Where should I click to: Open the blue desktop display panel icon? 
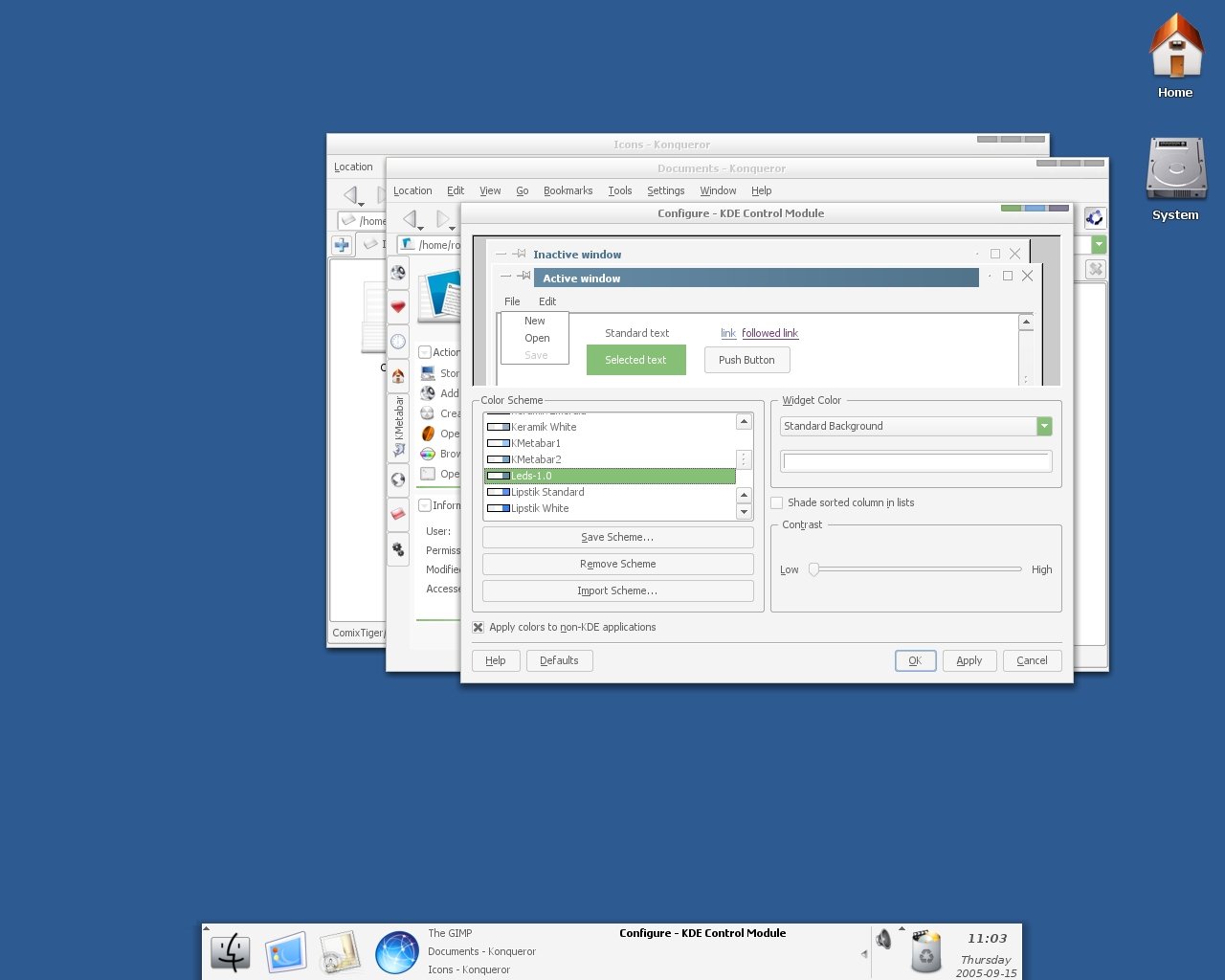[x=285, y=952]
